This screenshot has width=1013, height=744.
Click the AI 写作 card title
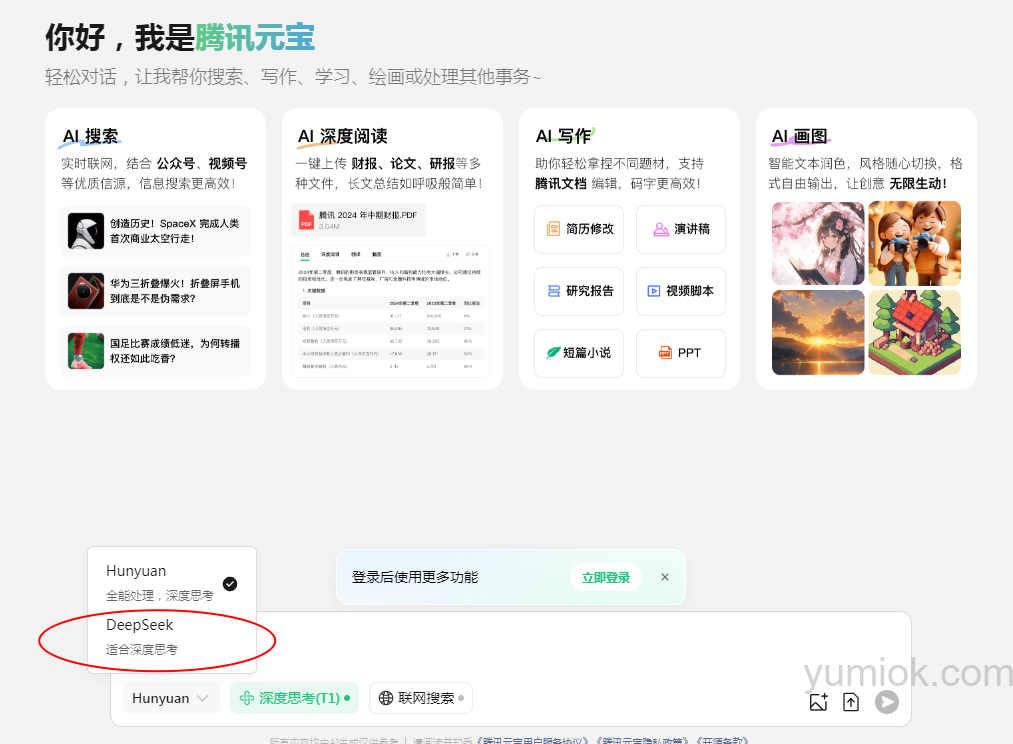[563, 136]
